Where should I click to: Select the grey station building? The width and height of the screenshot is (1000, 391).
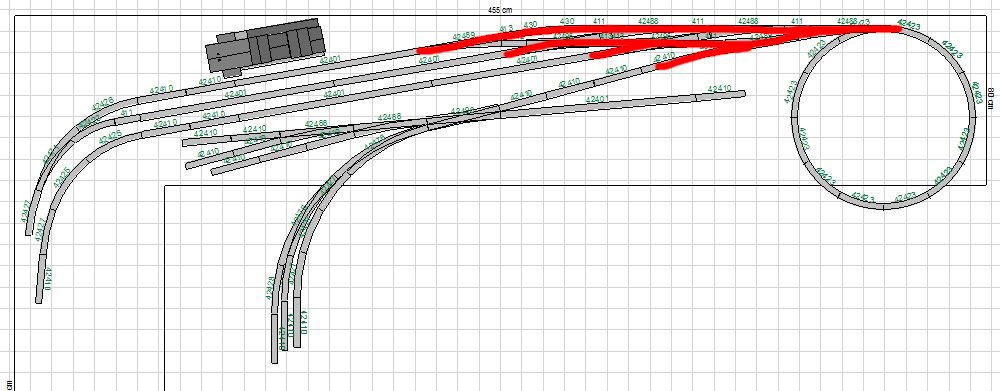(x=265, y=47)
